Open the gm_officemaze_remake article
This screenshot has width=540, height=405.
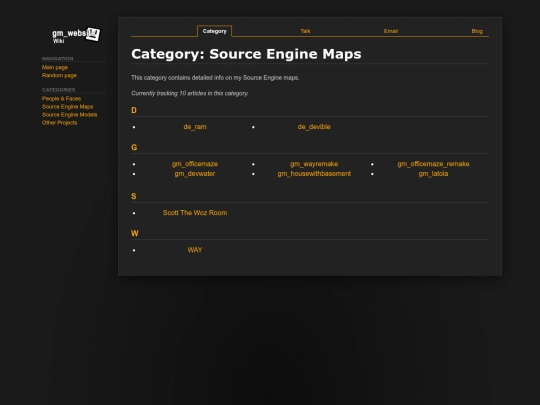click(x=433, y=164)
